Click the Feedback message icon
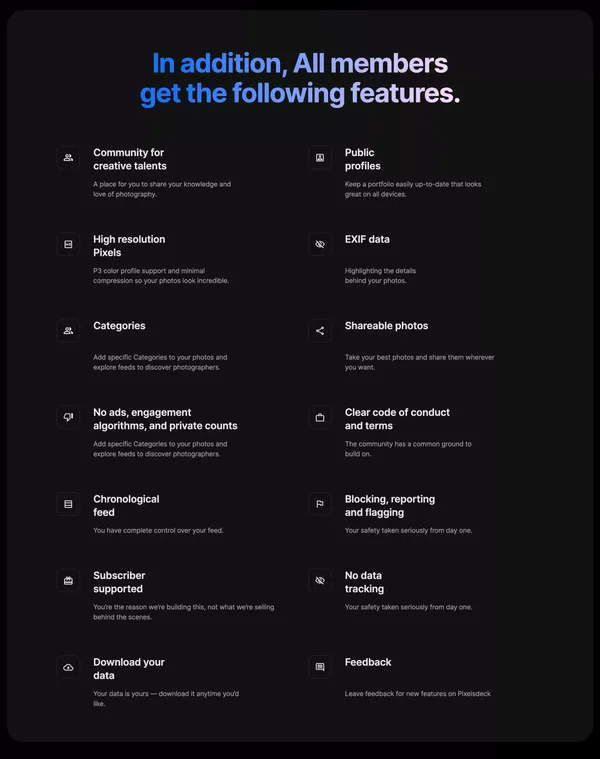 (320, 667)
